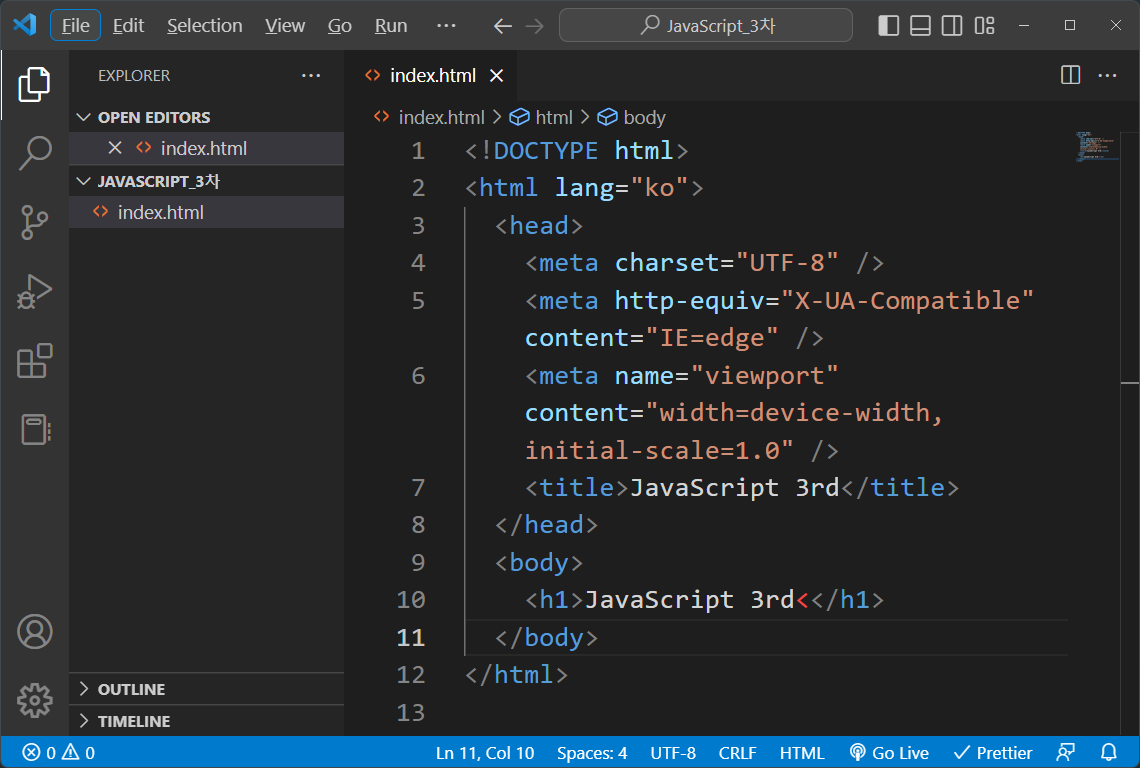Open editor More Actions ellipsis
Image resolution: width=1140 pixels, height=768 pixels.
coord(1107,75)
